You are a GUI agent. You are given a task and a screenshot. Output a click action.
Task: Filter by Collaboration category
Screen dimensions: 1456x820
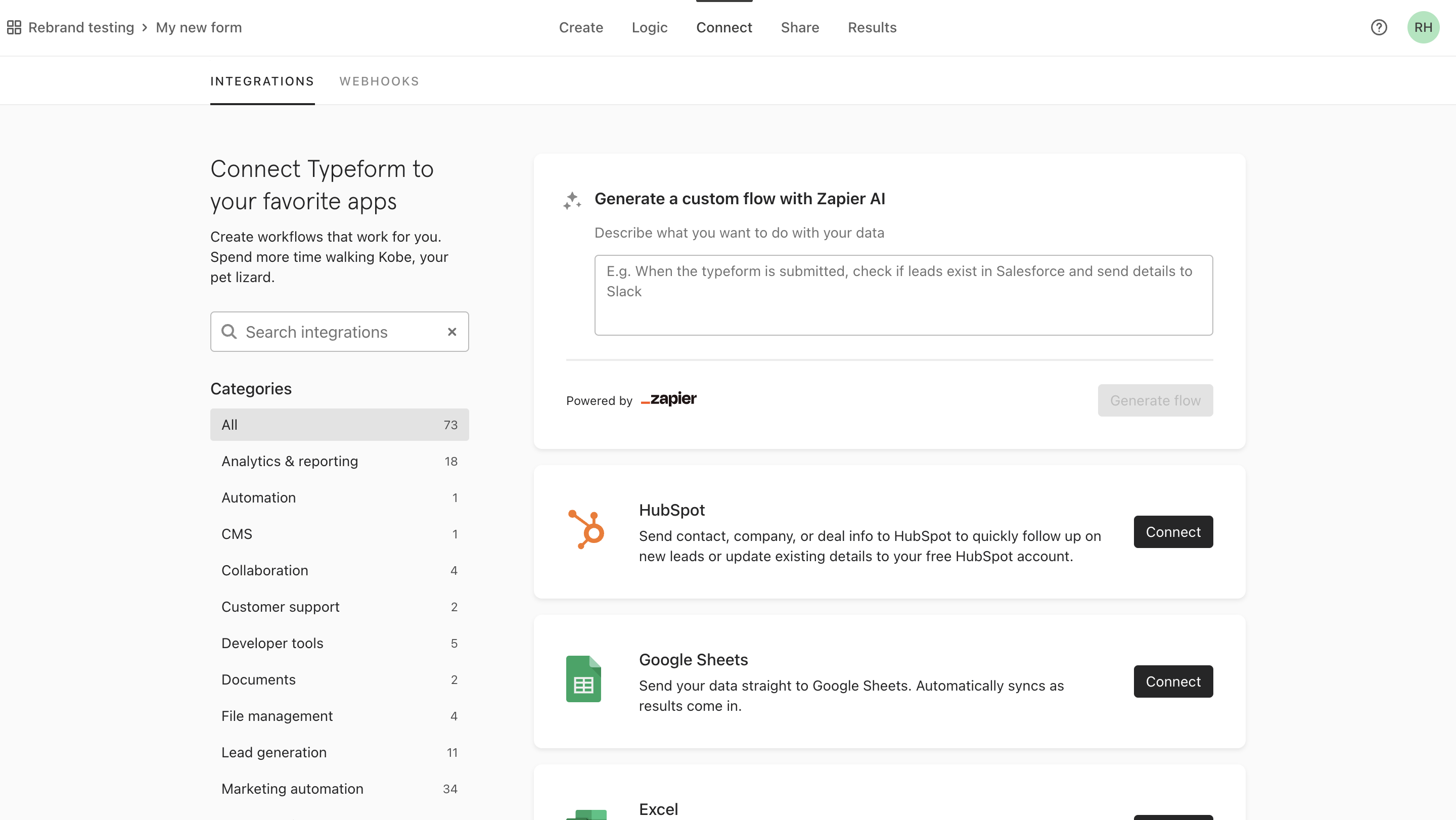(x=340, y=570)
